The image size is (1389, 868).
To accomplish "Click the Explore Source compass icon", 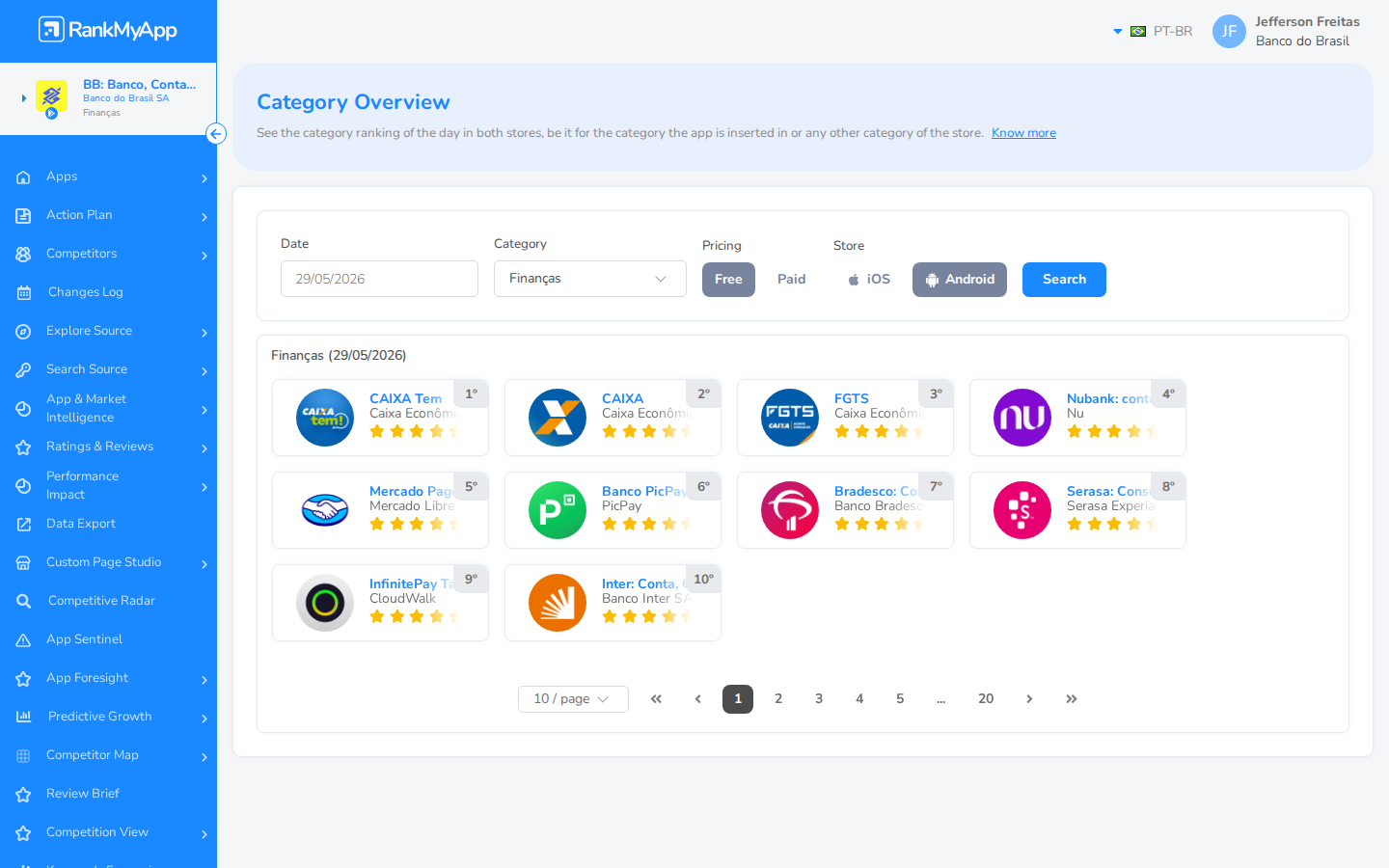I will pyautogui.click(x=23, y=332).
